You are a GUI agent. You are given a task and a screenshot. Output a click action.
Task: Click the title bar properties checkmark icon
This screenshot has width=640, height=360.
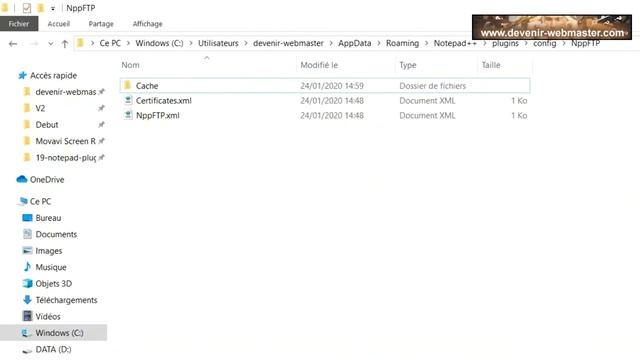pyautogui.click(x=27, y=8)
